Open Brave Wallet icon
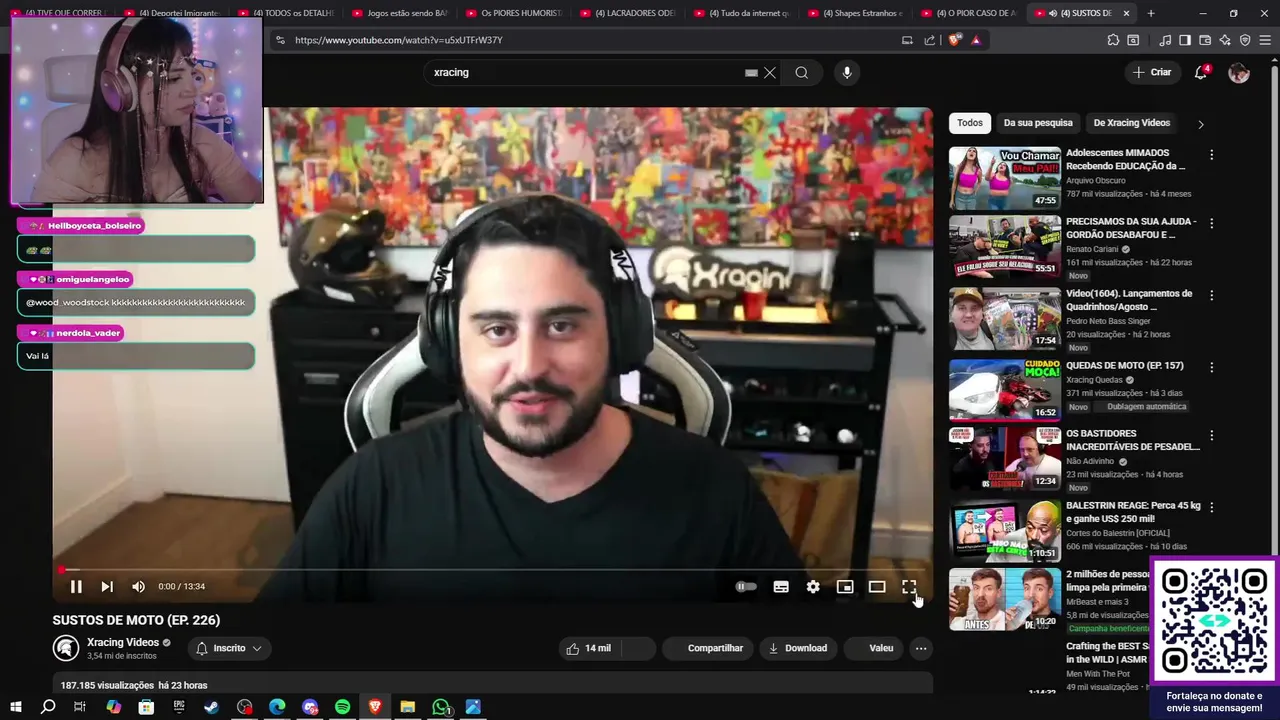The height and width of the screenshot is (720, 1280). [x=1205, y=40]
